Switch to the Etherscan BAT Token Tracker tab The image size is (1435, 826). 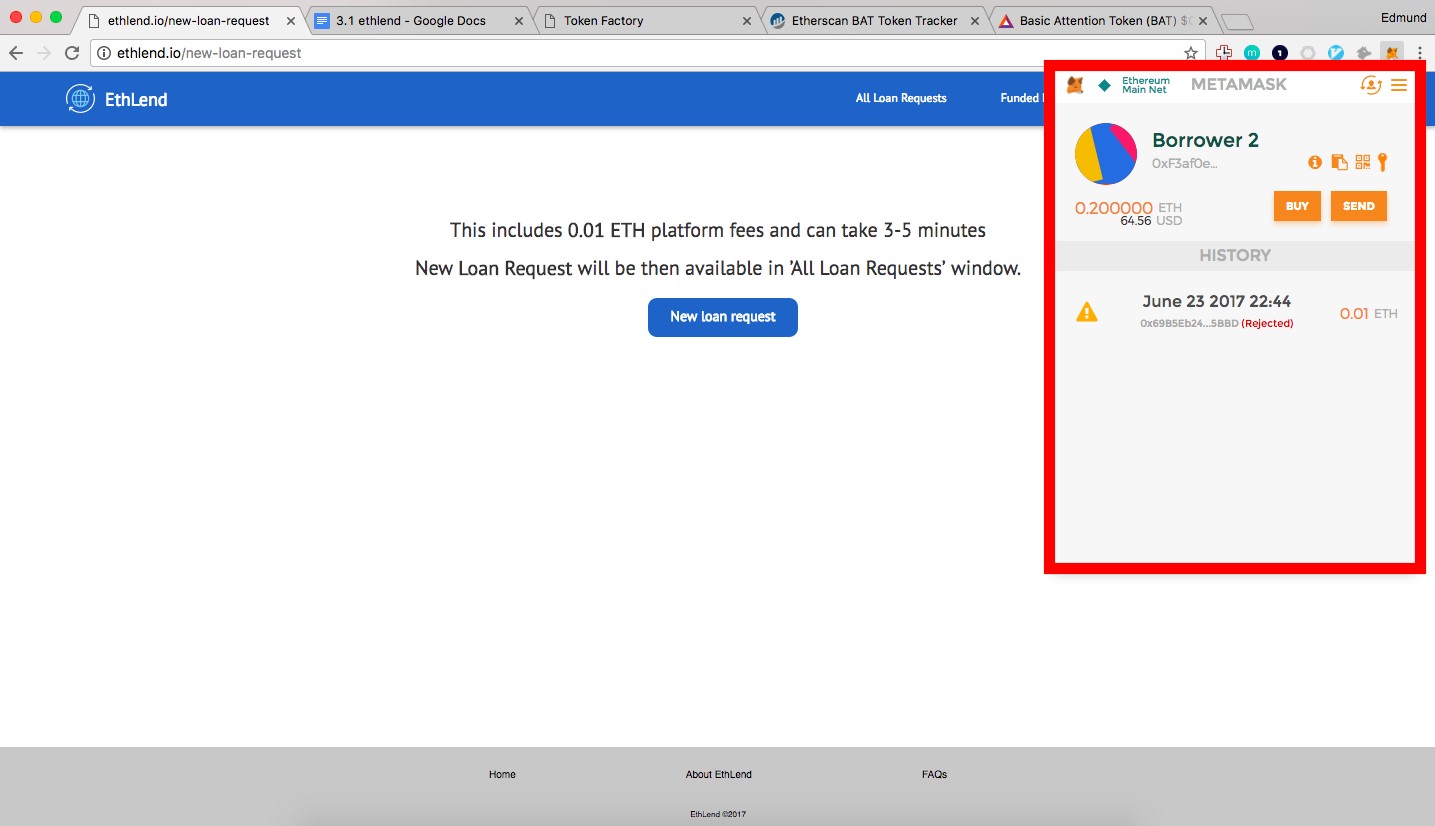[x=874, y=20]
